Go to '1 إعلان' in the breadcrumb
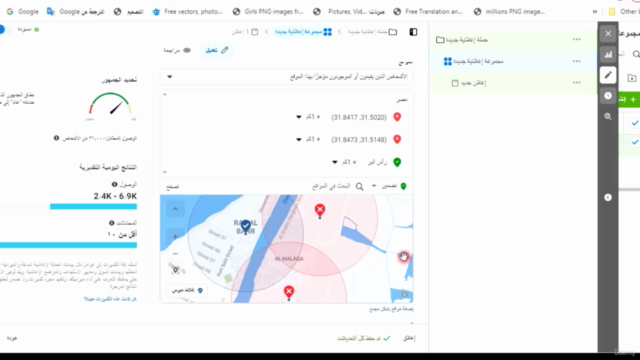 tap(241, 32)
